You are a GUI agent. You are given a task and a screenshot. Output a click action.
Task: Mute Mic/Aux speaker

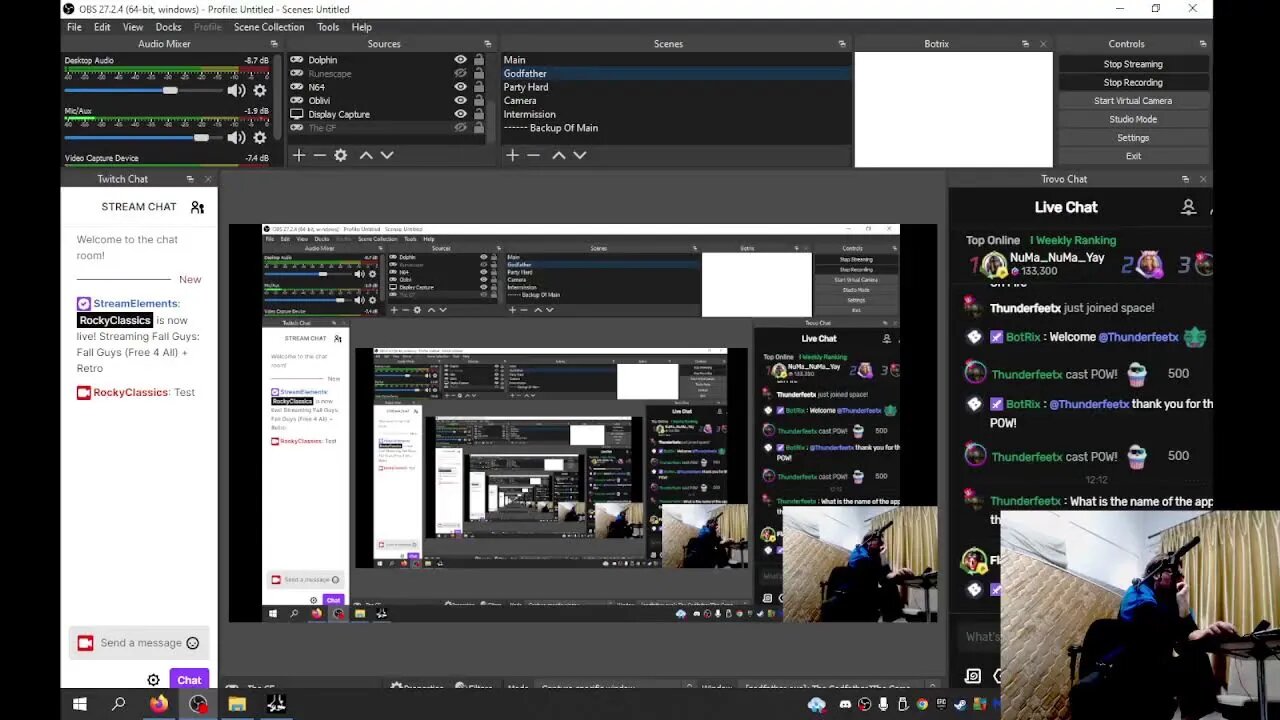click(x=236, y=138)
